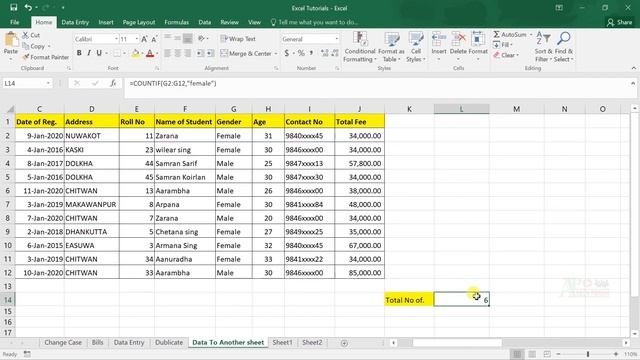Switch to the Insert ribbon tab
This screenshot has width=640, height=360.
pyautogui.click(x=106, y=22)
